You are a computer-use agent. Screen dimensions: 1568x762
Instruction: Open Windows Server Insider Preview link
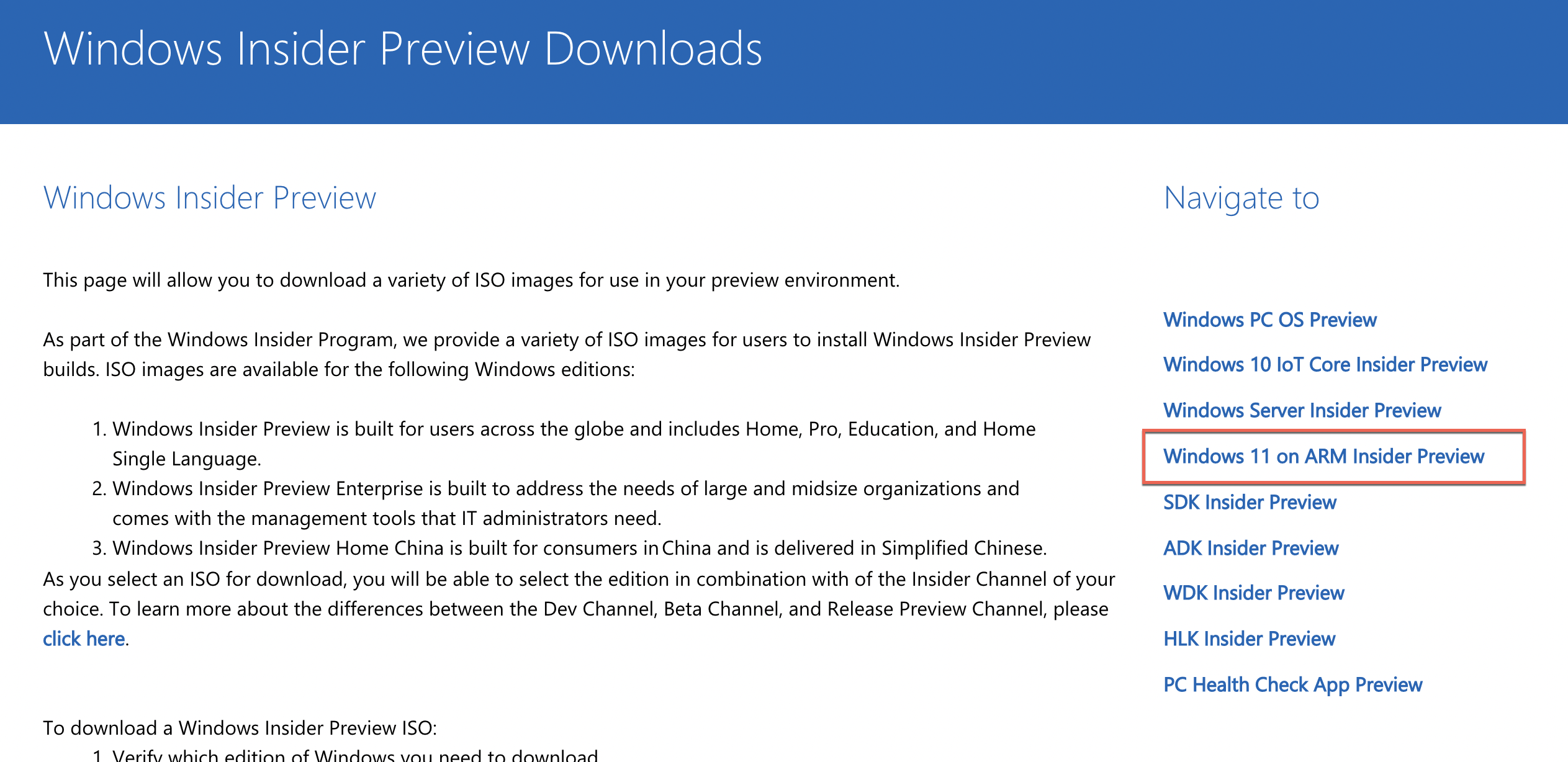[x=1302, y=410]
